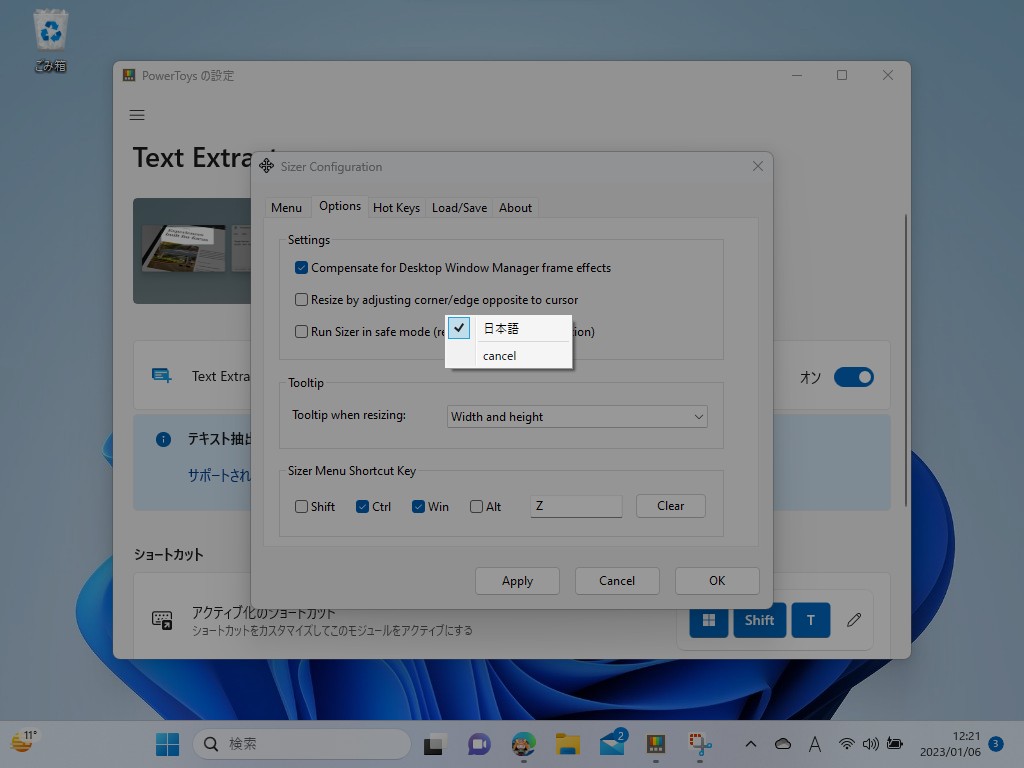Open Task View from the taskbar

click(435, 744)
